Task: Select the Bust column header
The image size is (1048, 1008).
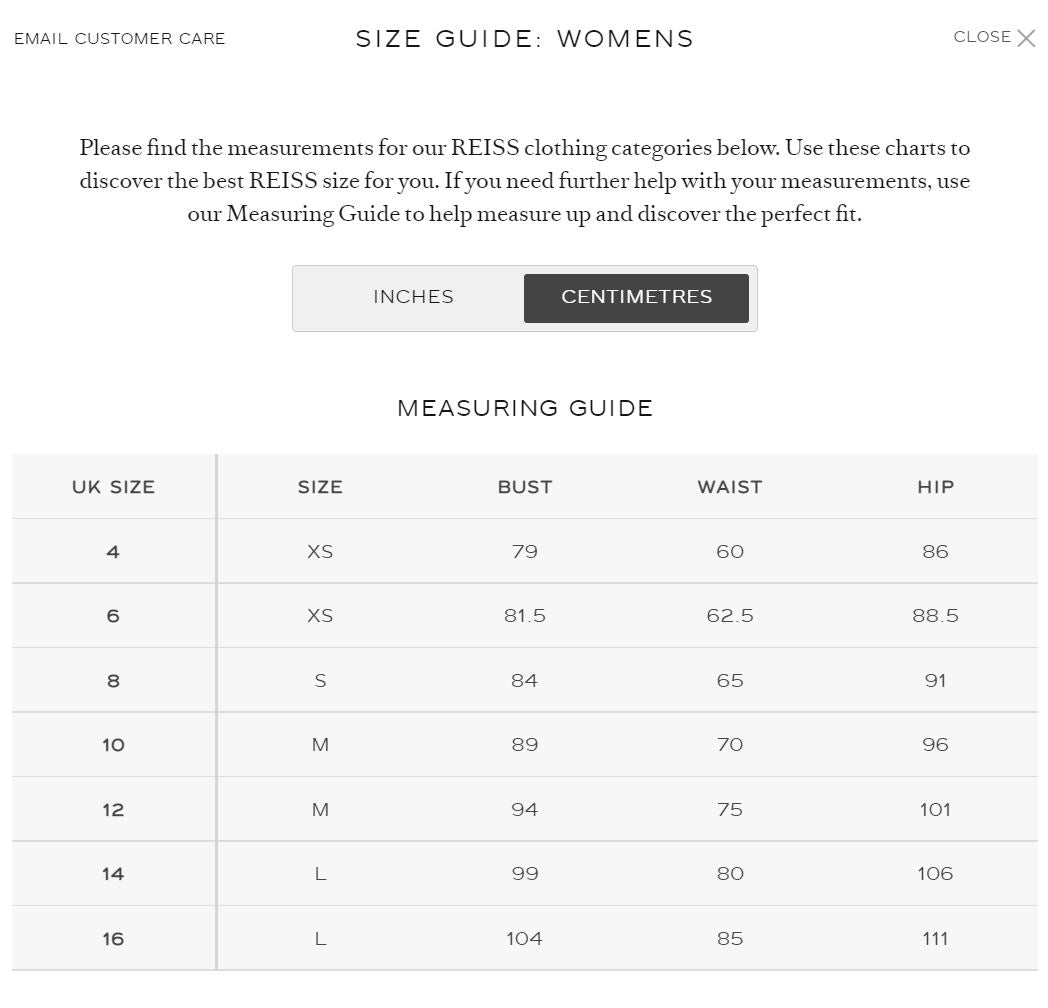Action: point(525,487)
